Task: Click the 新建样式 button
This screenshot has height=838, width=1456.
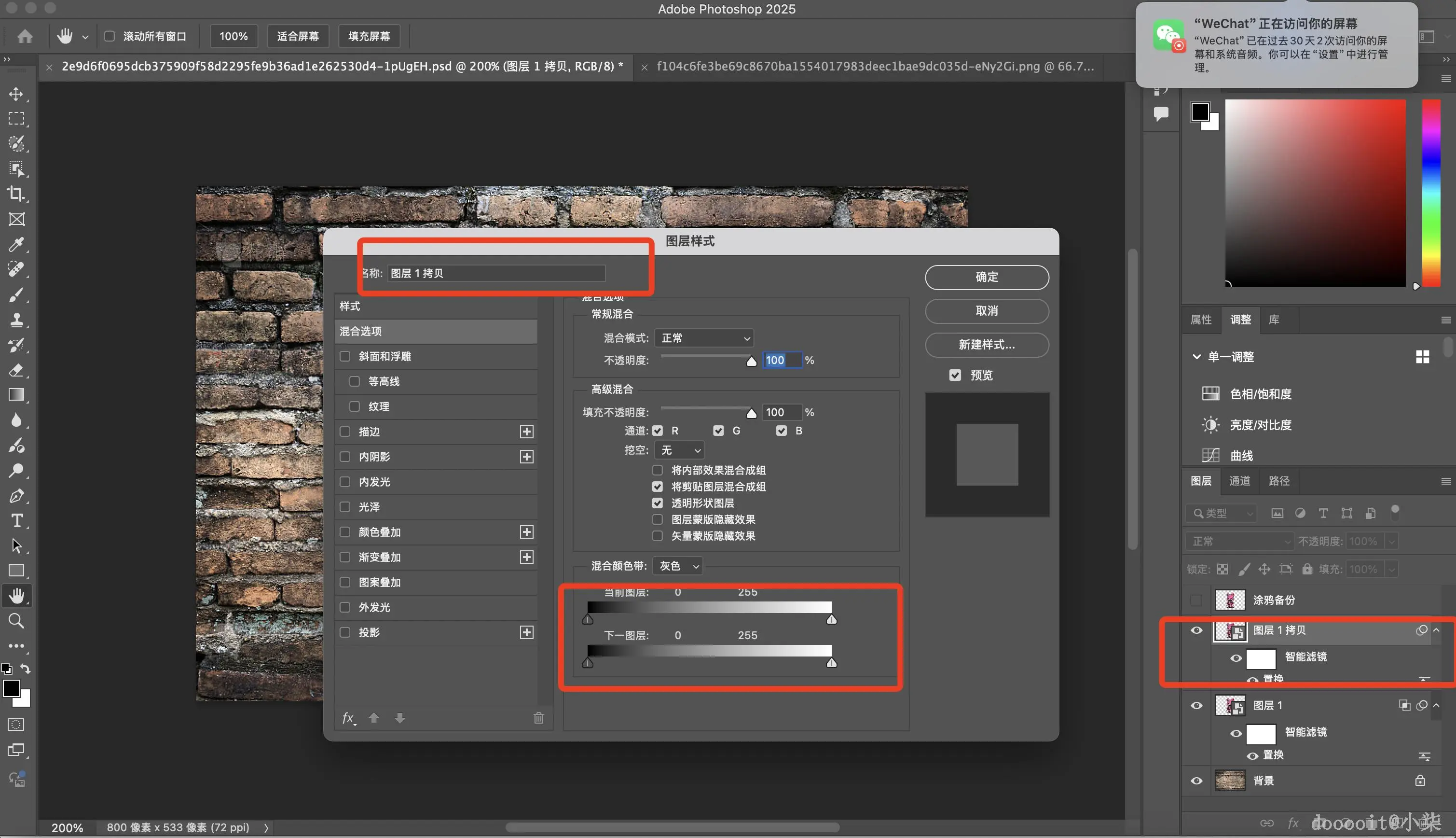Action: [x=987, y=345]
